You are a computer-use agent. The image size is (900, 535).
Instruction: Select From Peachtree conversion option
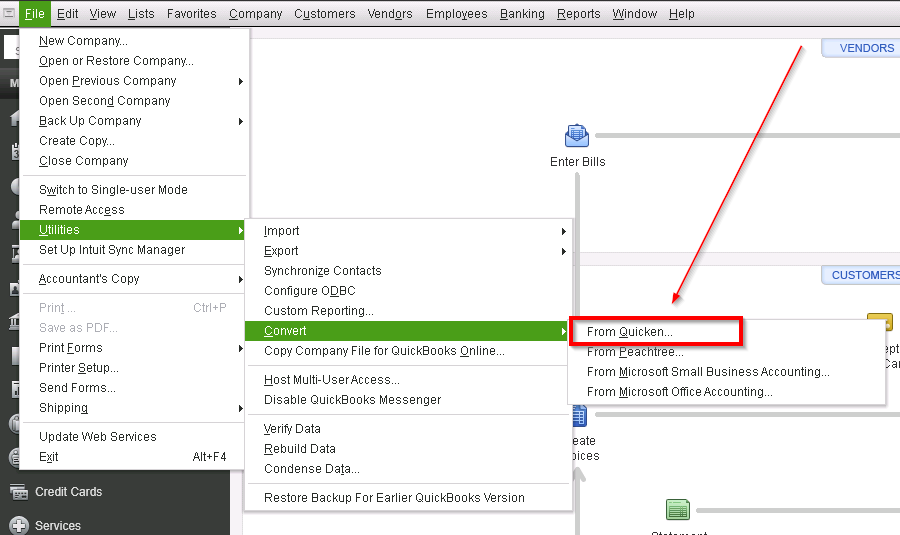point(635,352)
